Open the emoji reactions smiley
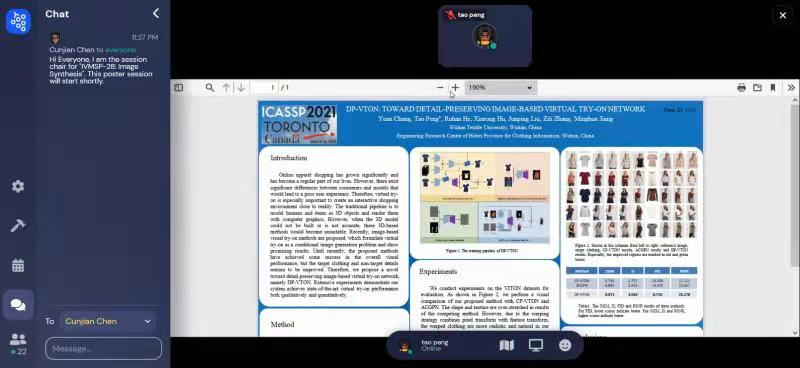Screen dimensions: 800x368 tap(565, 346)
